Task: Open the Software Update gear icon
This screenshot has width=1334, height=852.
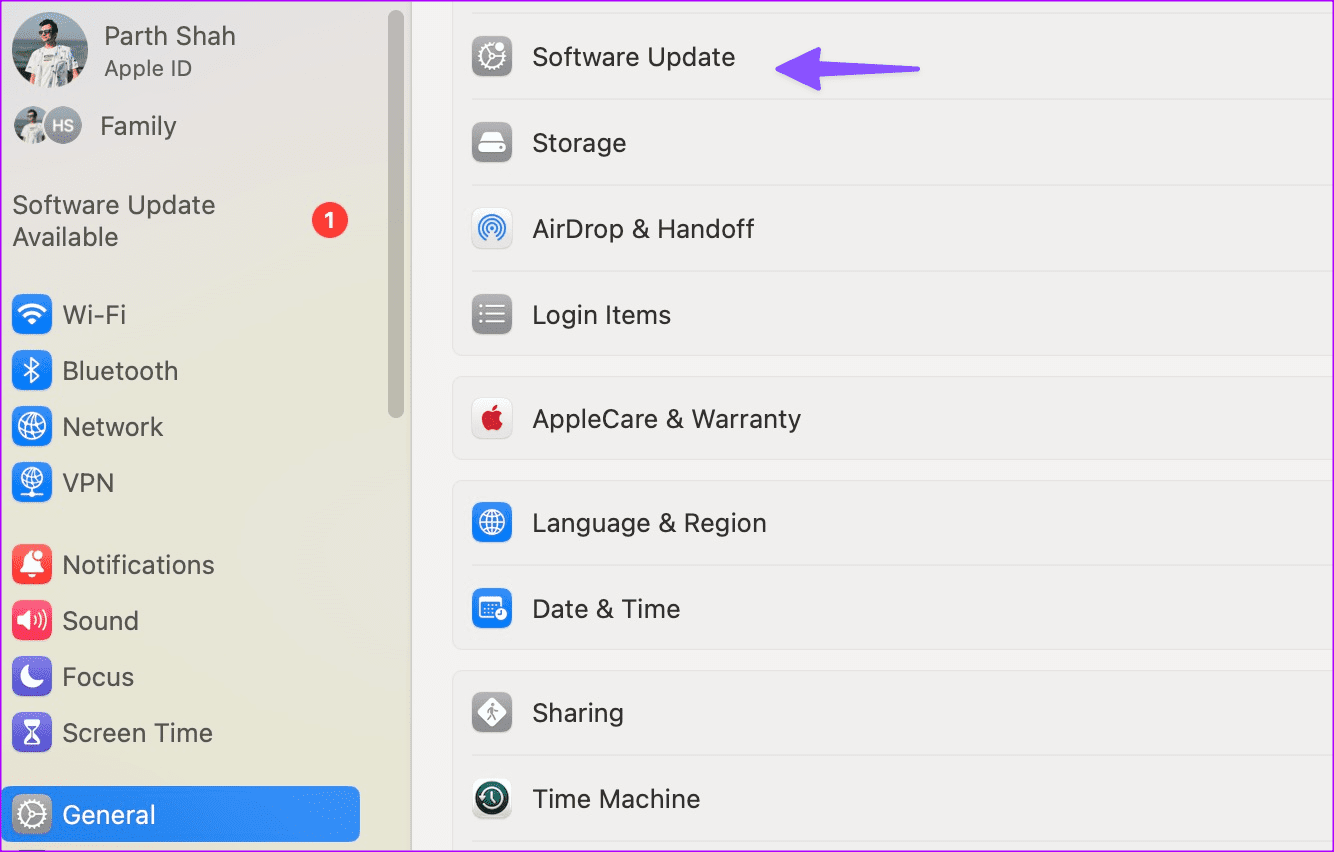Action: pyautogui.click(x=491, y=57)
